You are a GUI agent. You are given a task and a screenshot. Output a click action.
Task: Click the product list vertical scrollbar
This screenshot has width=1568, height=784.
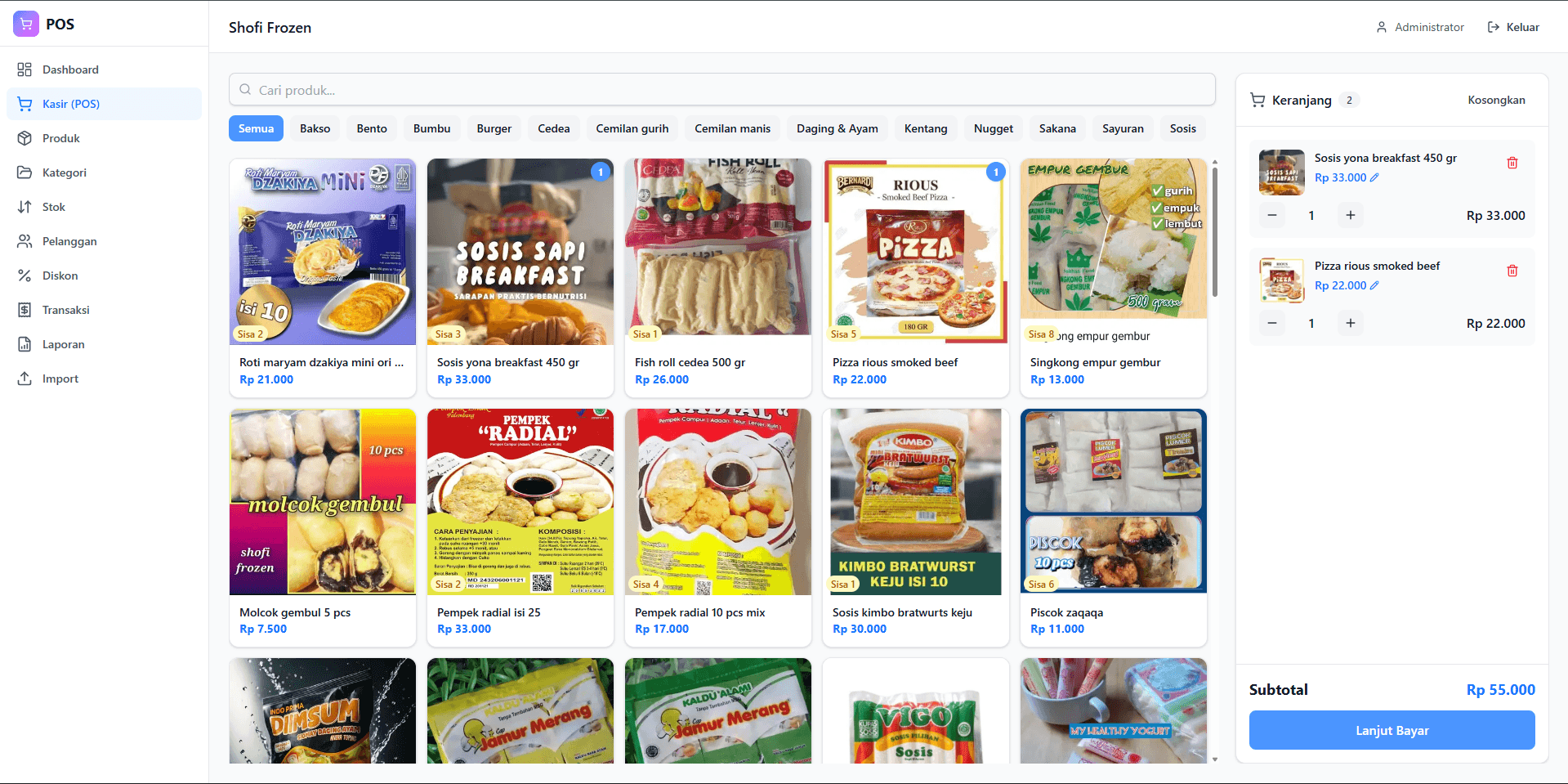(x=1215, y=232)
